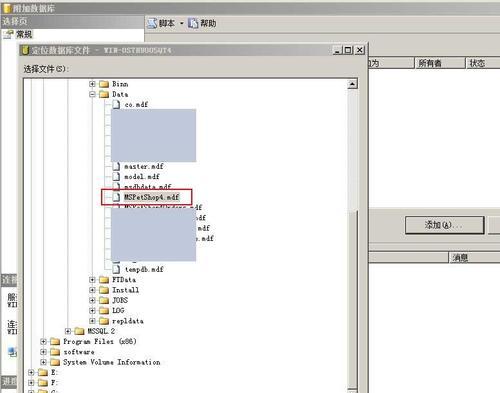Click the file list scroll-up arrow
The image size is (500, 393).
coord(352,84)
